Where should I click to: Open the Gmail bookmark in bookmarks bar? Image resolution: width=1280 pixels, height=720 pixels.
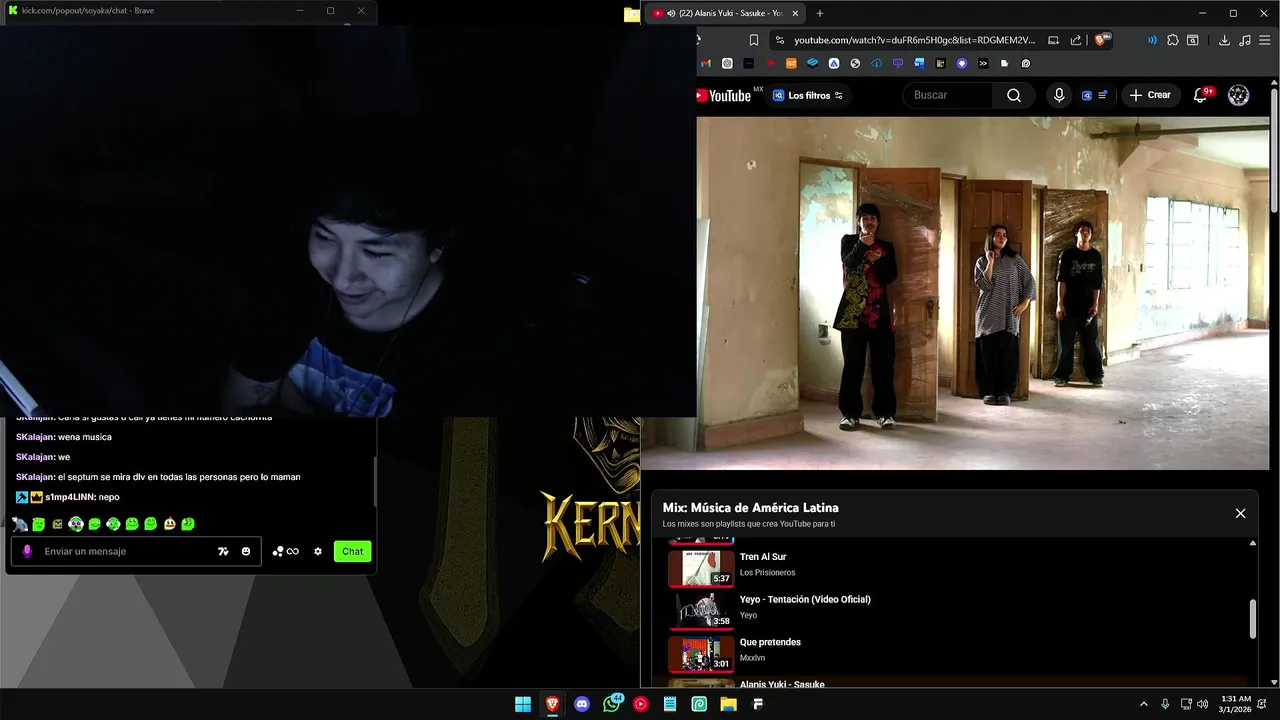coord(706,63)
